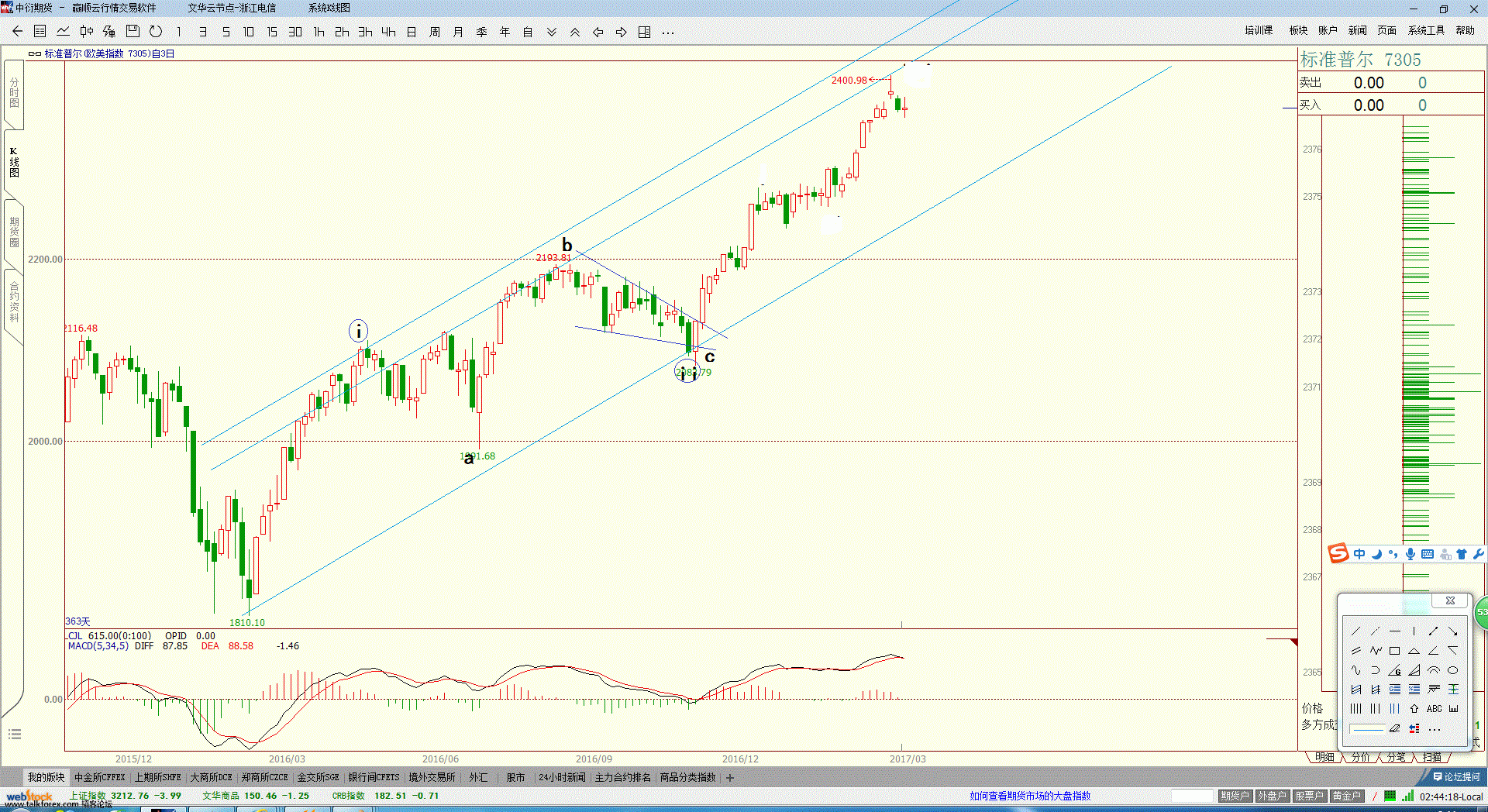This screenshot has width=1488, height=812.
Task: Open the 帮助 menu
Action: click(x=1465, y=30)
